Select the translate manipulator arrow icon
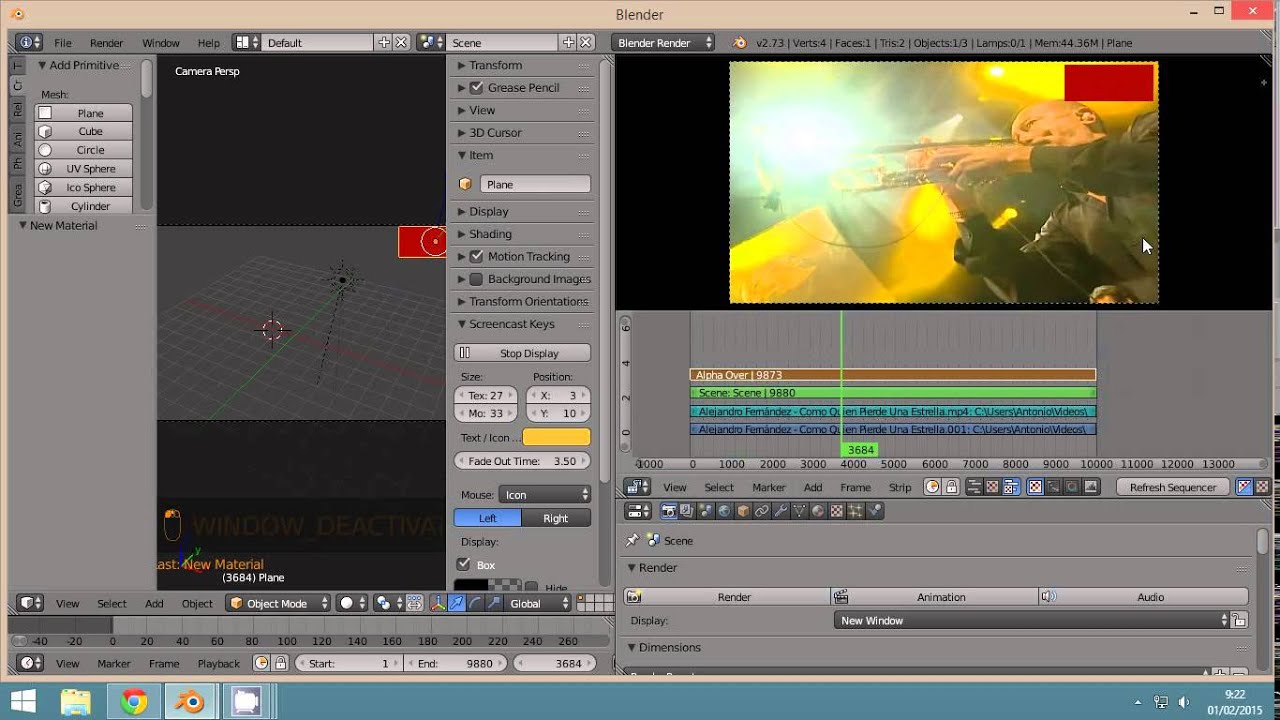The height and width of the screenshot is (720, 1280). click(456, 603)
